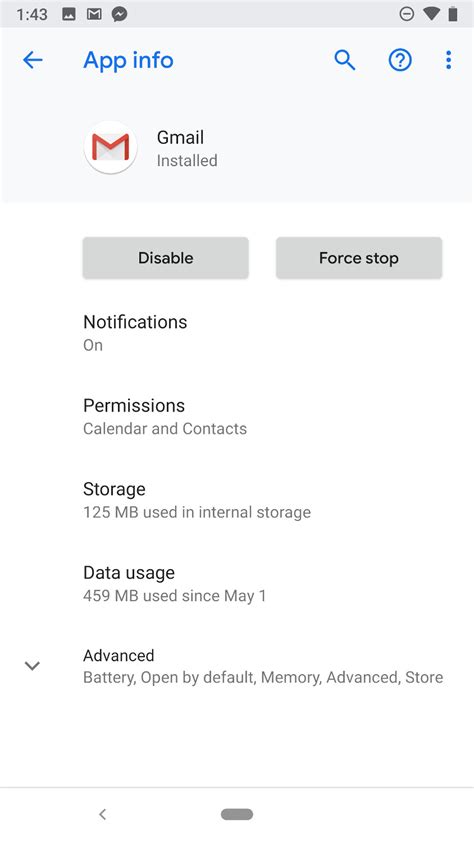Tap the do-not-disturb icon in status bar

pos(407,14)
